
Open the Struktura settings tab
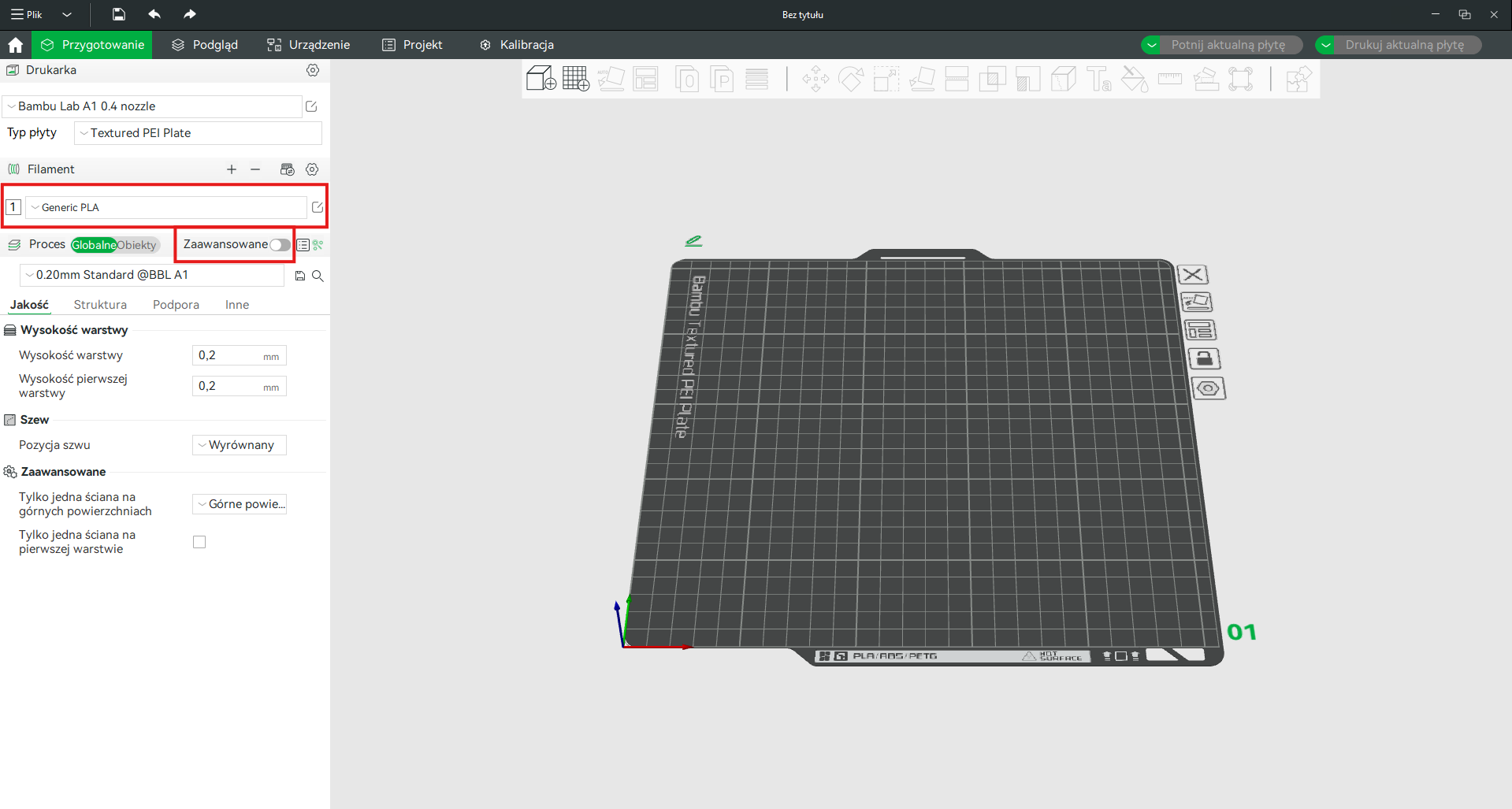point(100,305)
